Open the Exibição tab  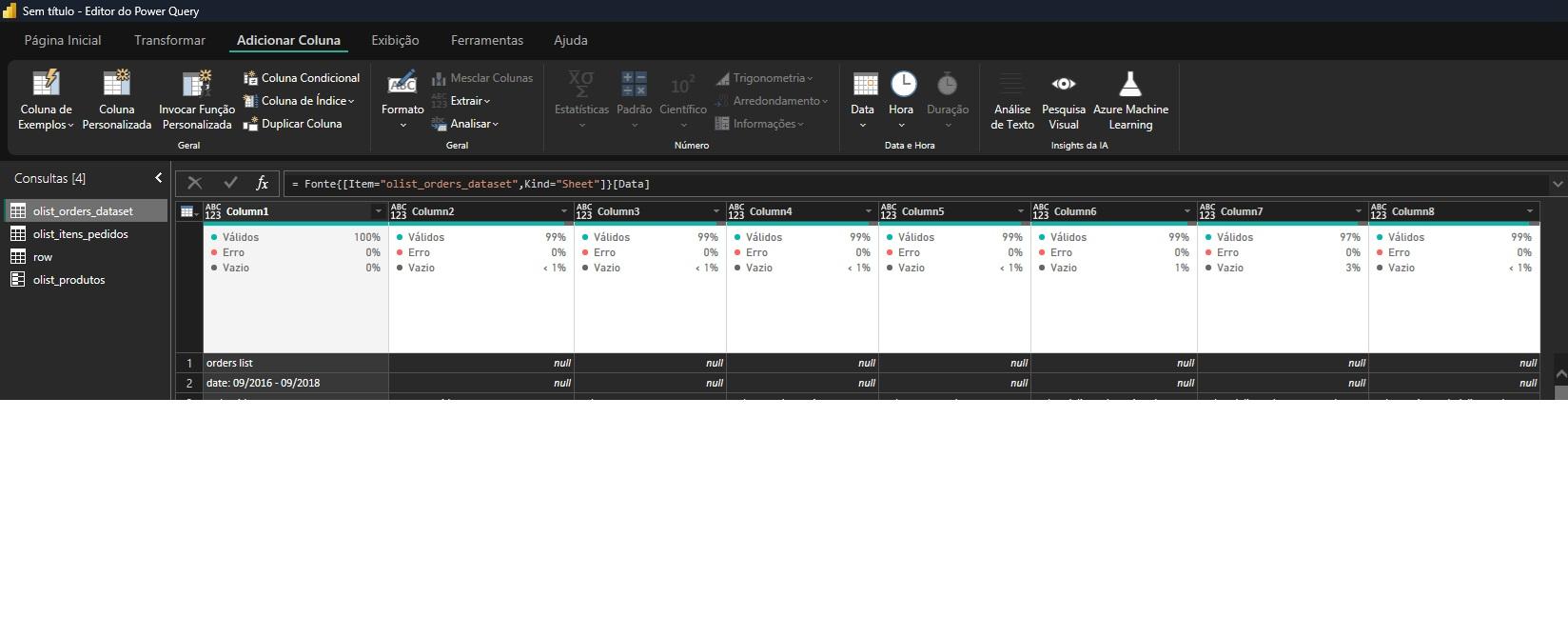[x=395, y=40]
